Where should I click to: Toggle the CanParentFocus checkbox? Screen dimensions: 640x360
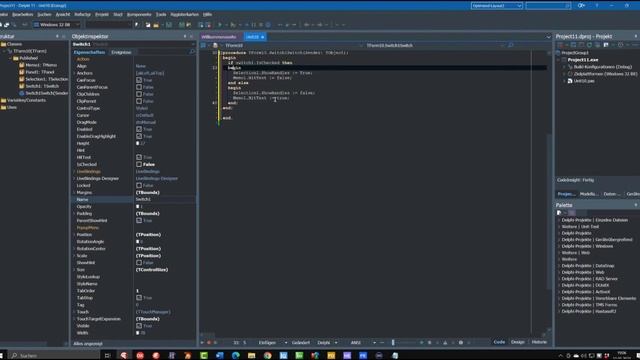click(139, 87)
